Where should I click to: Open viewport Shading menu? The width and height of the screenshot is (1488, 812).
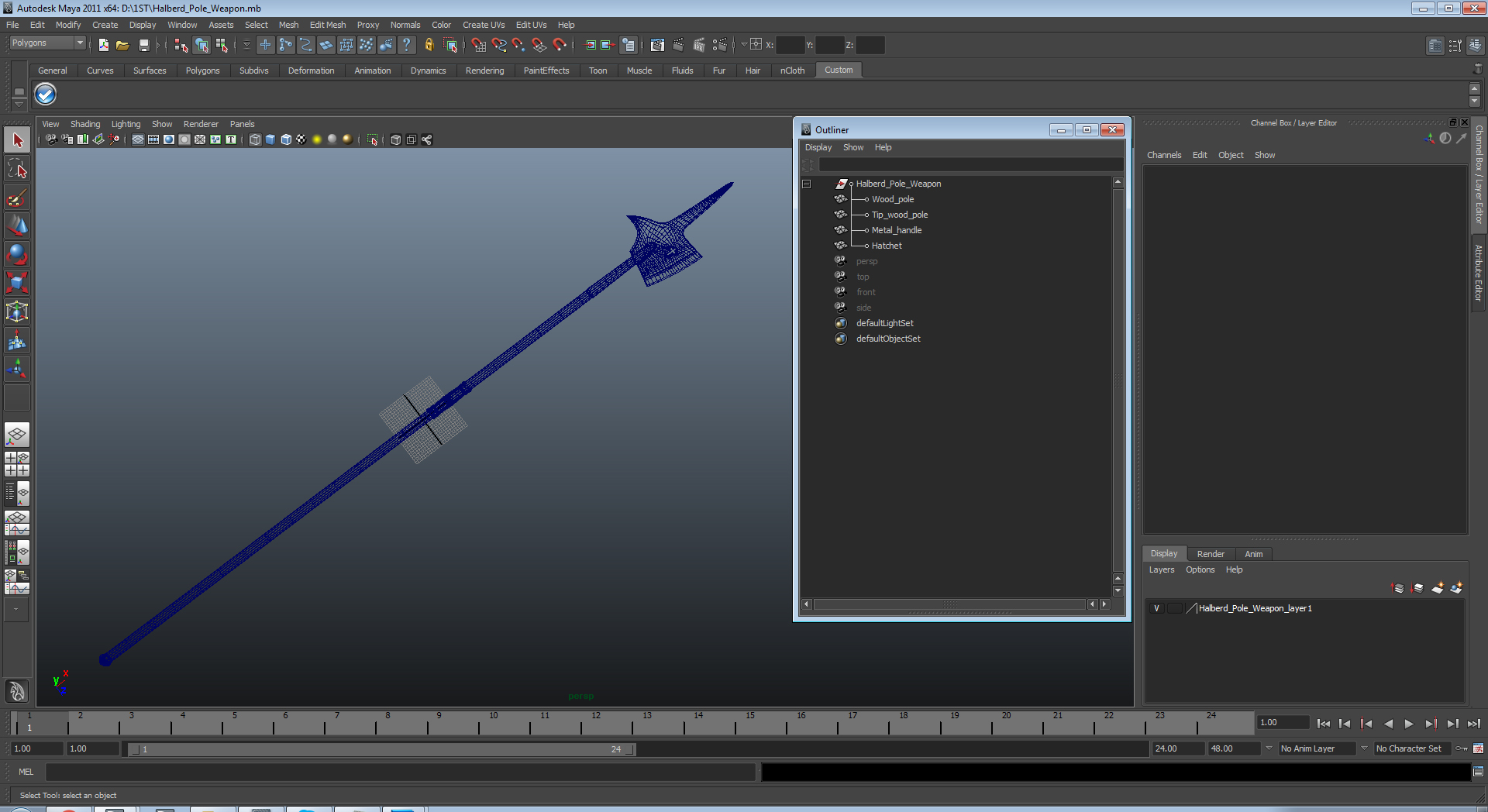tap(85, 124)
